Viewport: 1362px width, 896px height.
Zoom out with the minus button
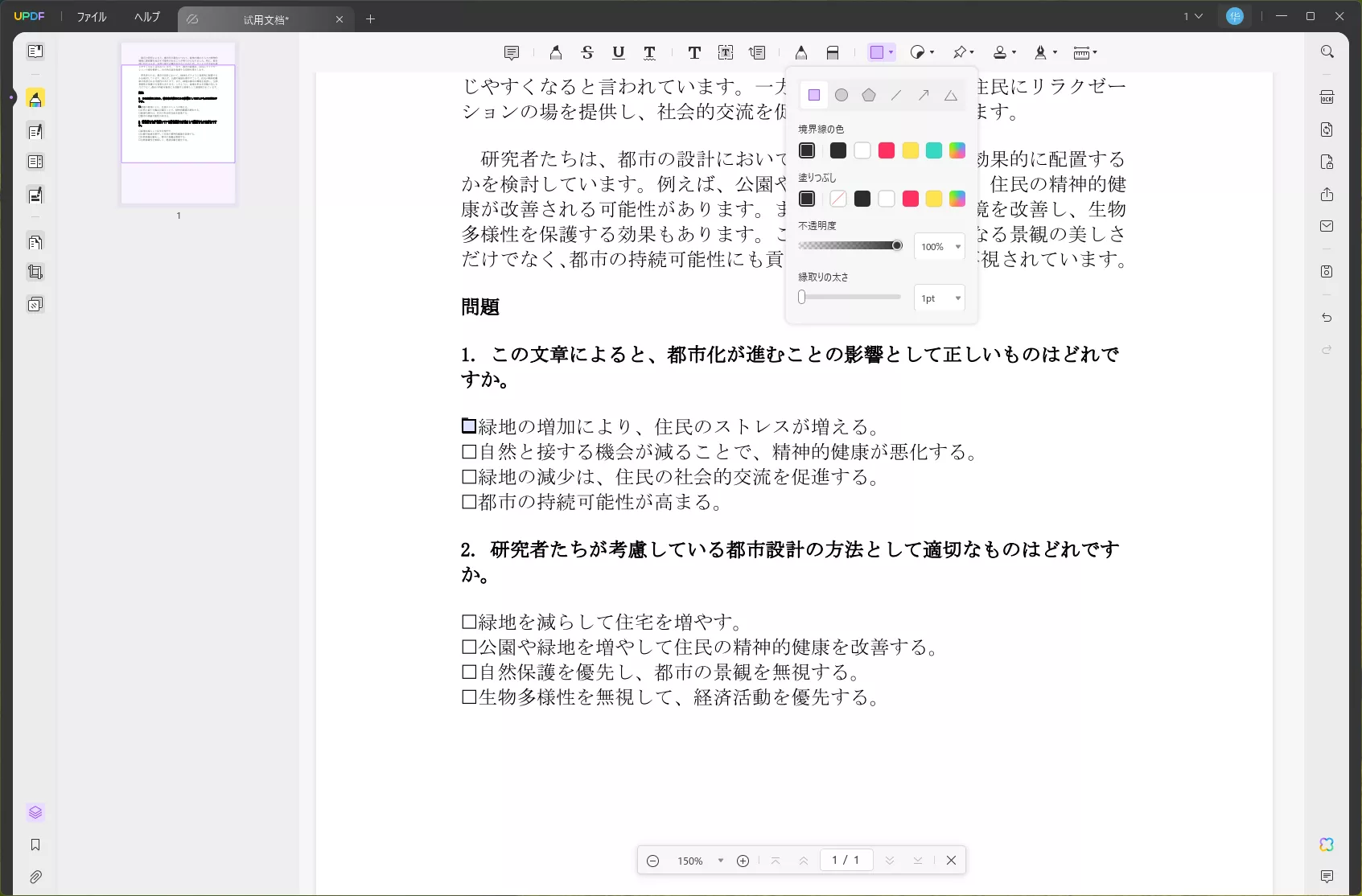653,861
